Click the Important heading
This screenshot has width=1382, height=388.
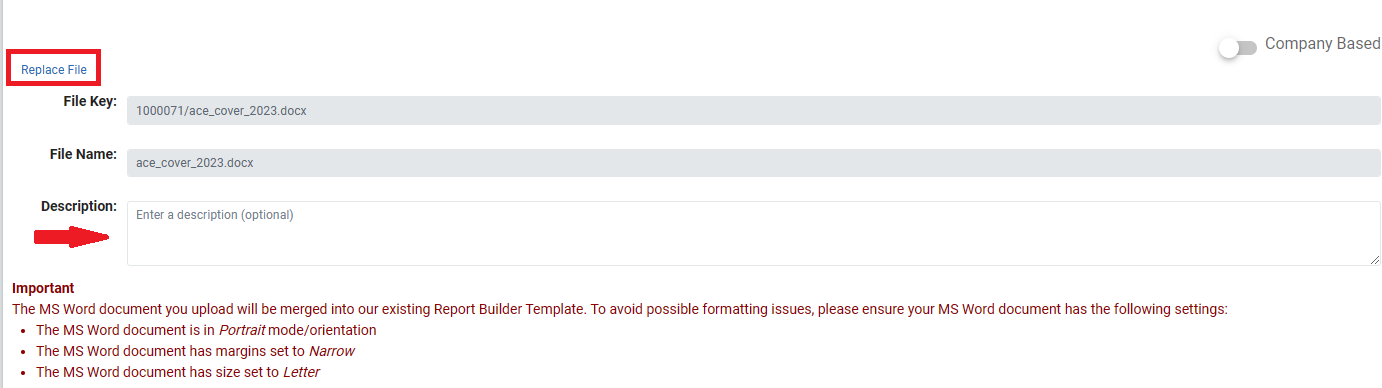pyautogui.click(x=43, y=288)
